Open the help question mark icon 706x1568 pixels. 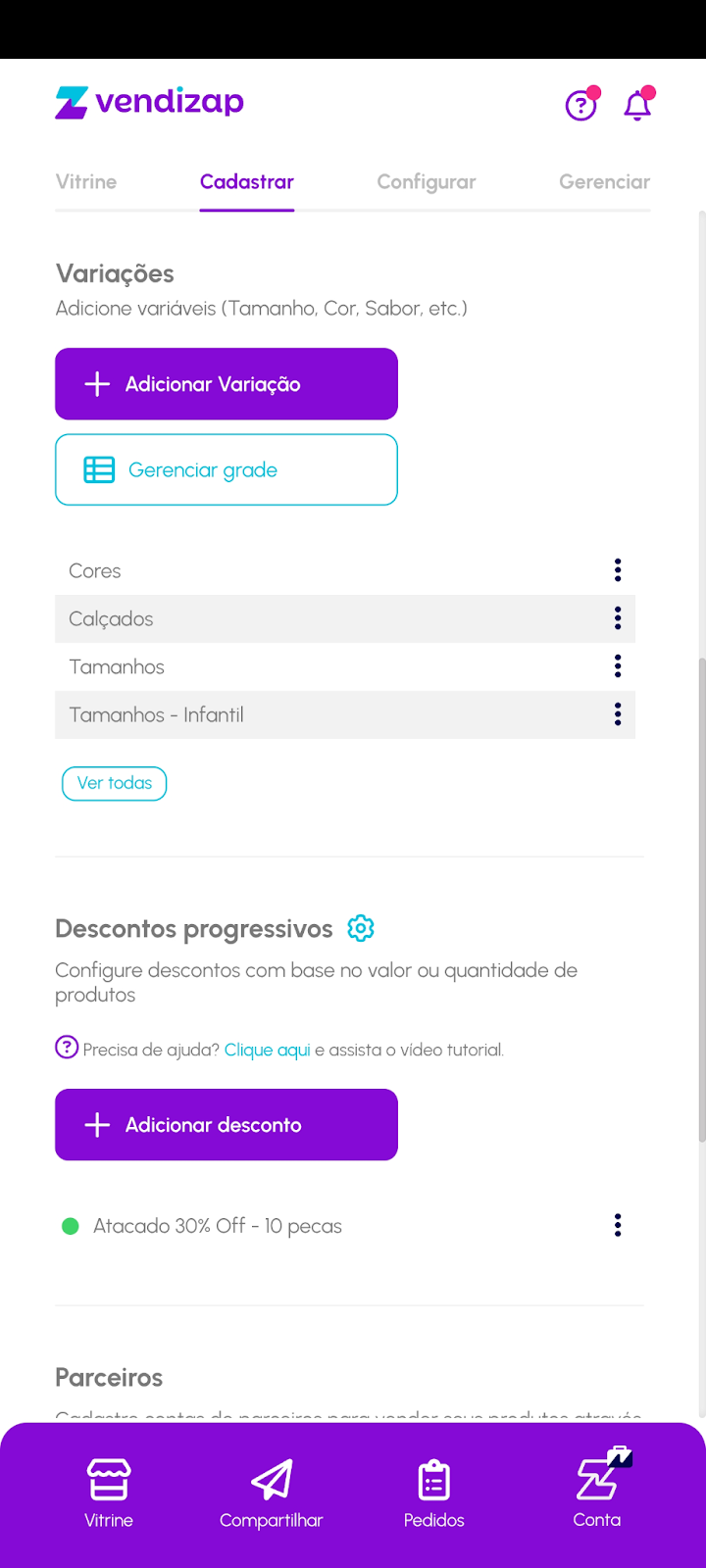(x=581, y=105)
